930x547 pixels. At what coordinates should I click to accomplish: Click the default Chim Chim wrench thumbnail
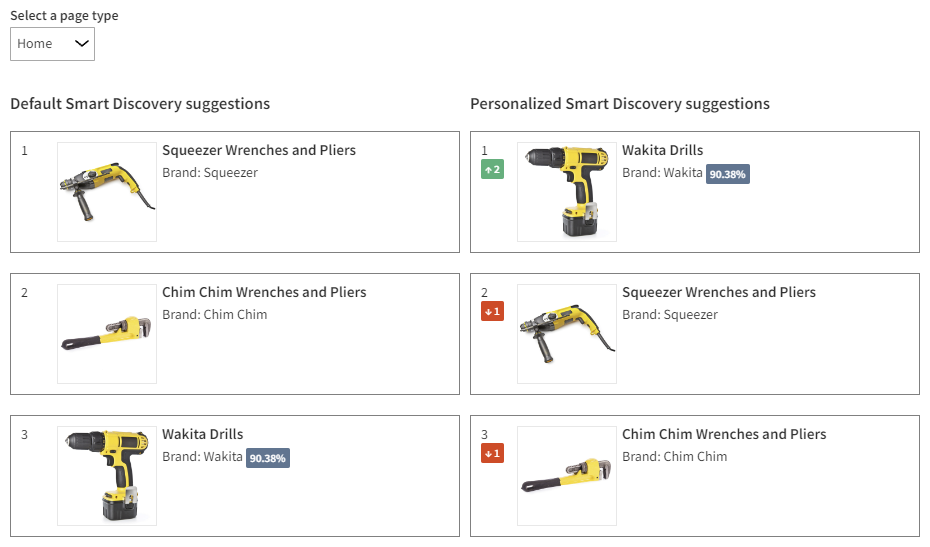click(x=107, y=334)
